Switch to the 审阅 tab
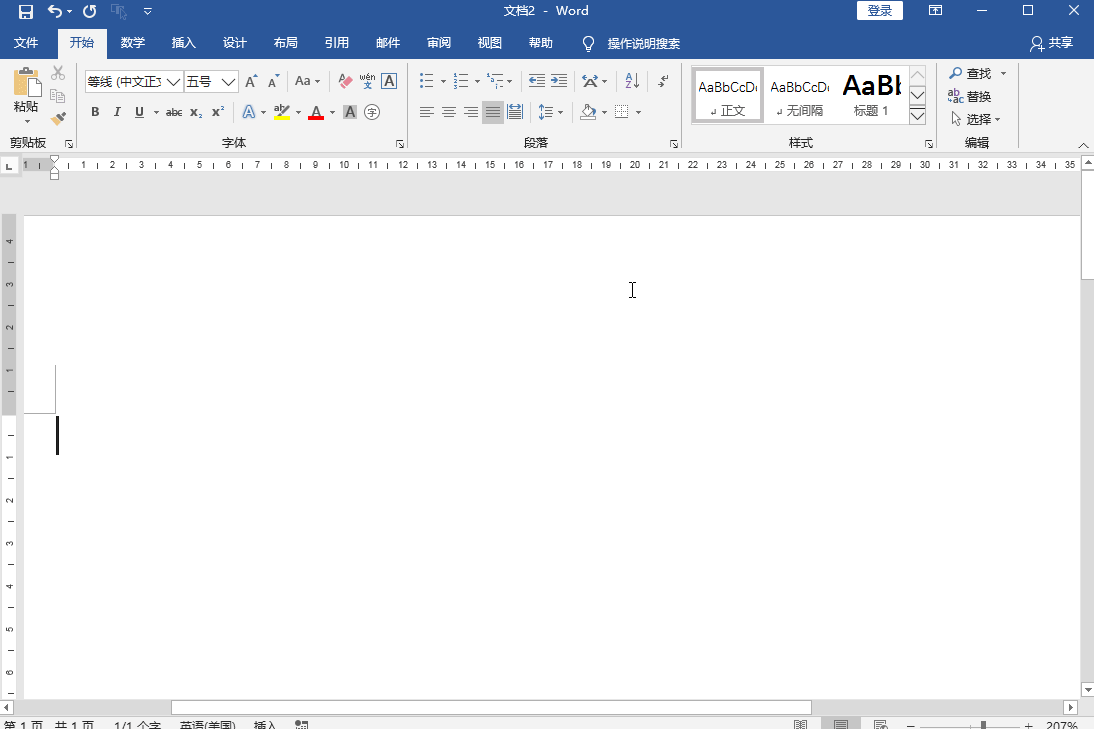1094x729 pixels. (439, 43)
